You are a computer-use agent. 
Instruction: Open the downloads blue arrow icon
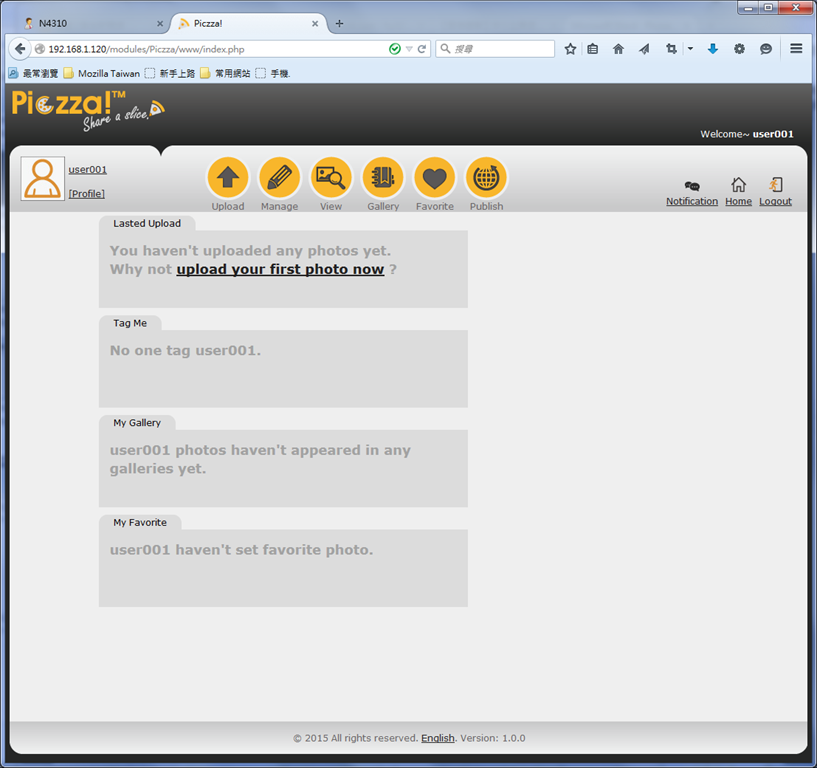tap(713, 49)
